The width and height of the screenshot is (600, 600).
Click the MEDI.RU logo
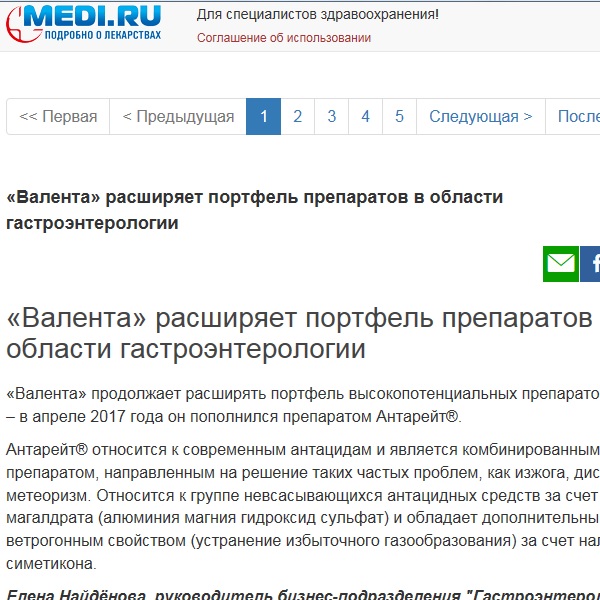(x=83, y=23)
